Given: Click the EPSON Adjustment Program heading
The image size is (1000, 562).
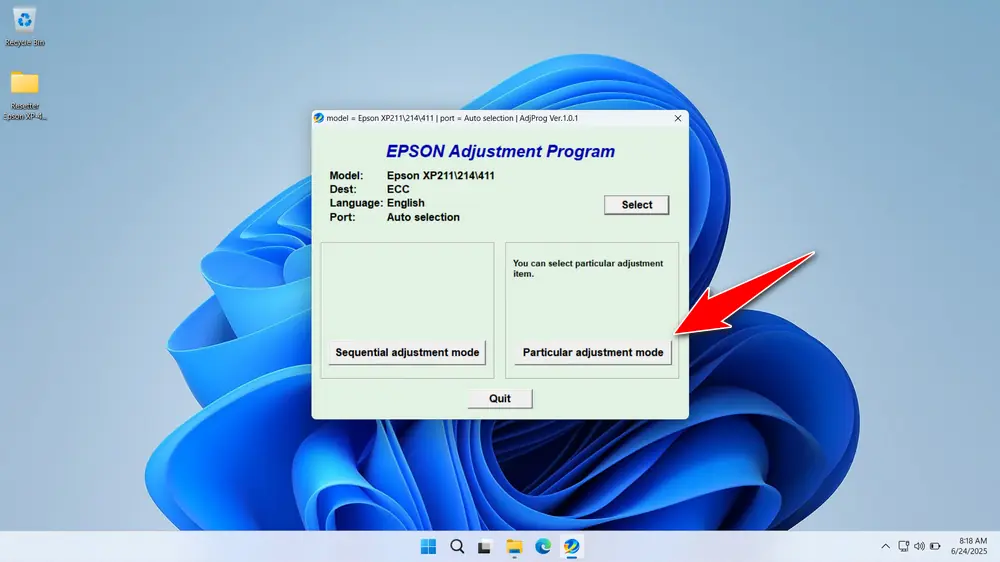Looking at the screenshot, I should 501,151.
